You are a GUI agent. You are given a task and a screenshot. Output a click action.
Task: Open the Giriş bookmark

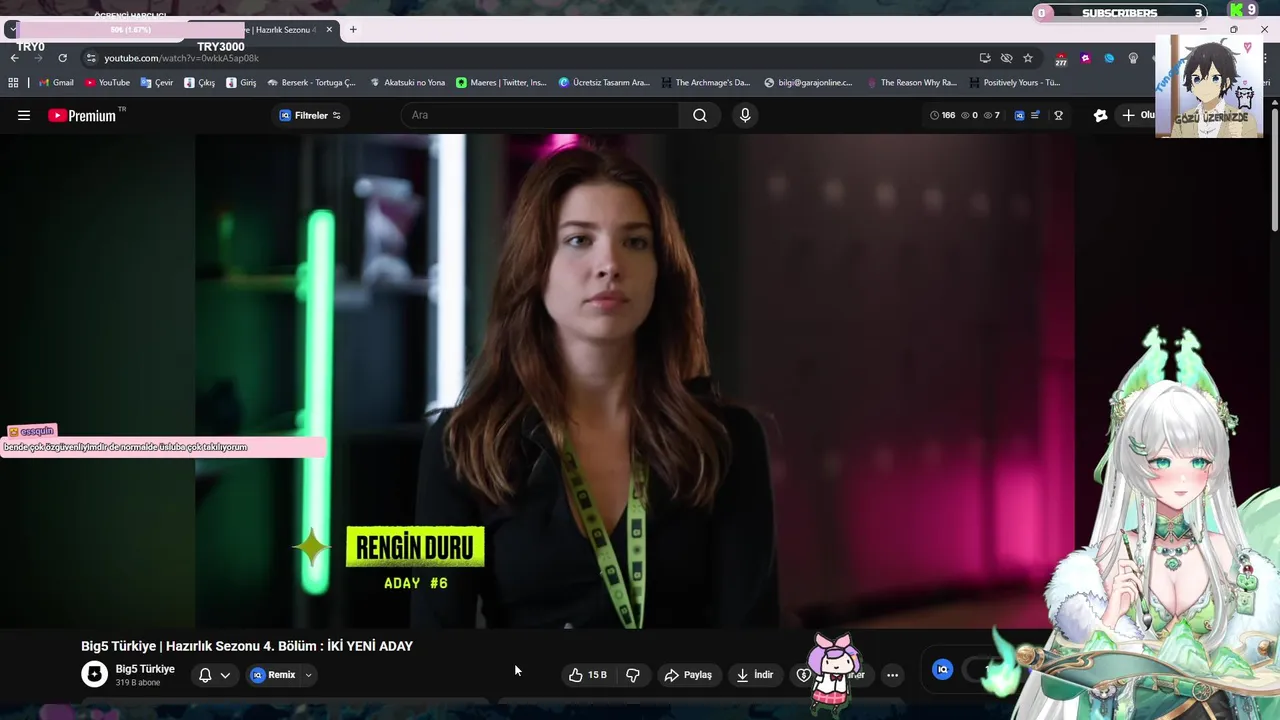pos(241,83)
